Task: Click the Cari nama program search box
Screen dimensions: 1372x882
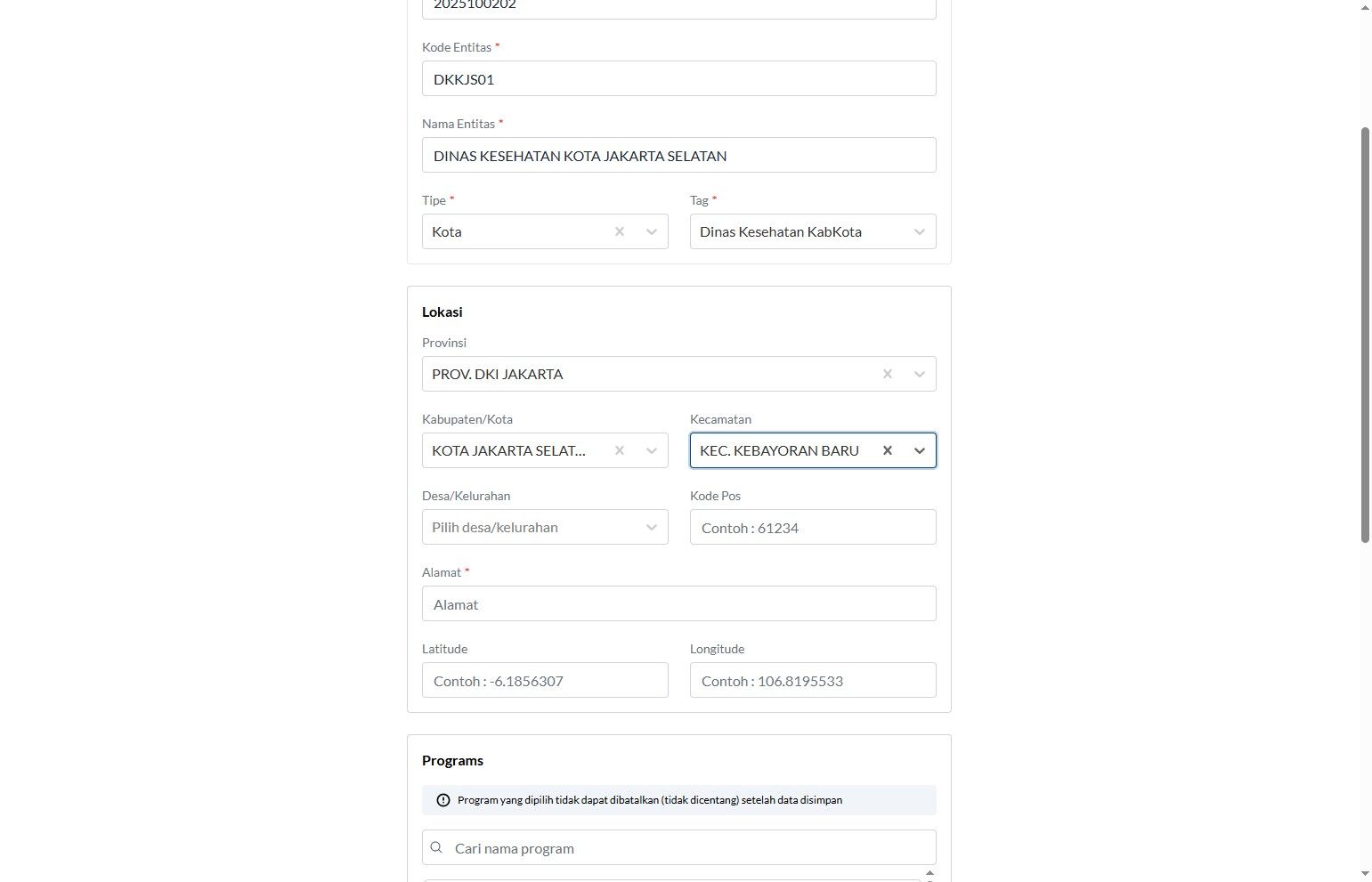Action: coord(679,847)
